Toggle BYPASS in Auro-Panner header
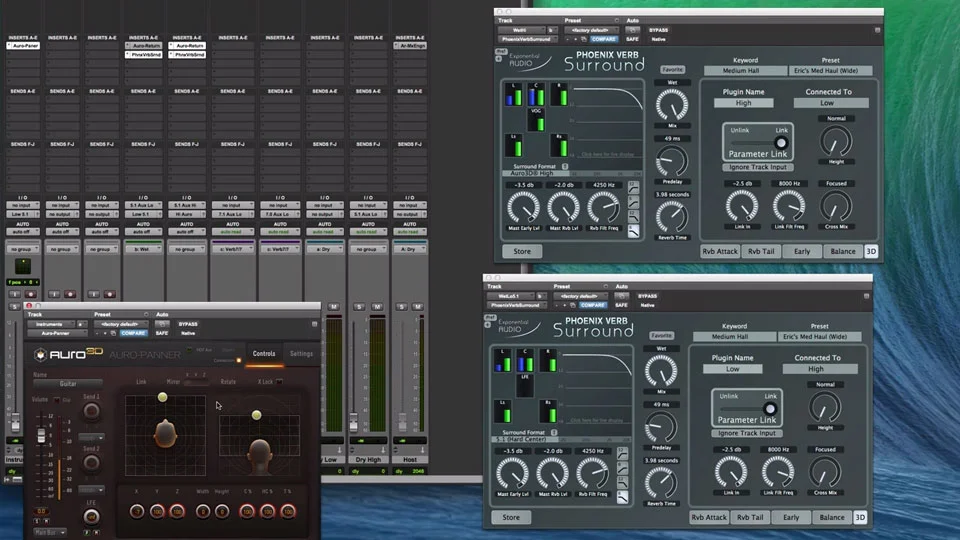Viewport: 960px width, 540px height. coord(188,324)
